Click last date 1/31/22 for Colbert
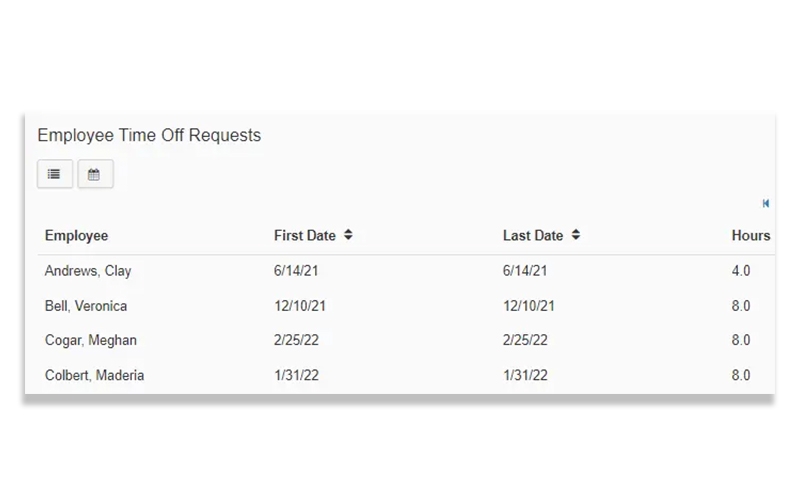 524,375
